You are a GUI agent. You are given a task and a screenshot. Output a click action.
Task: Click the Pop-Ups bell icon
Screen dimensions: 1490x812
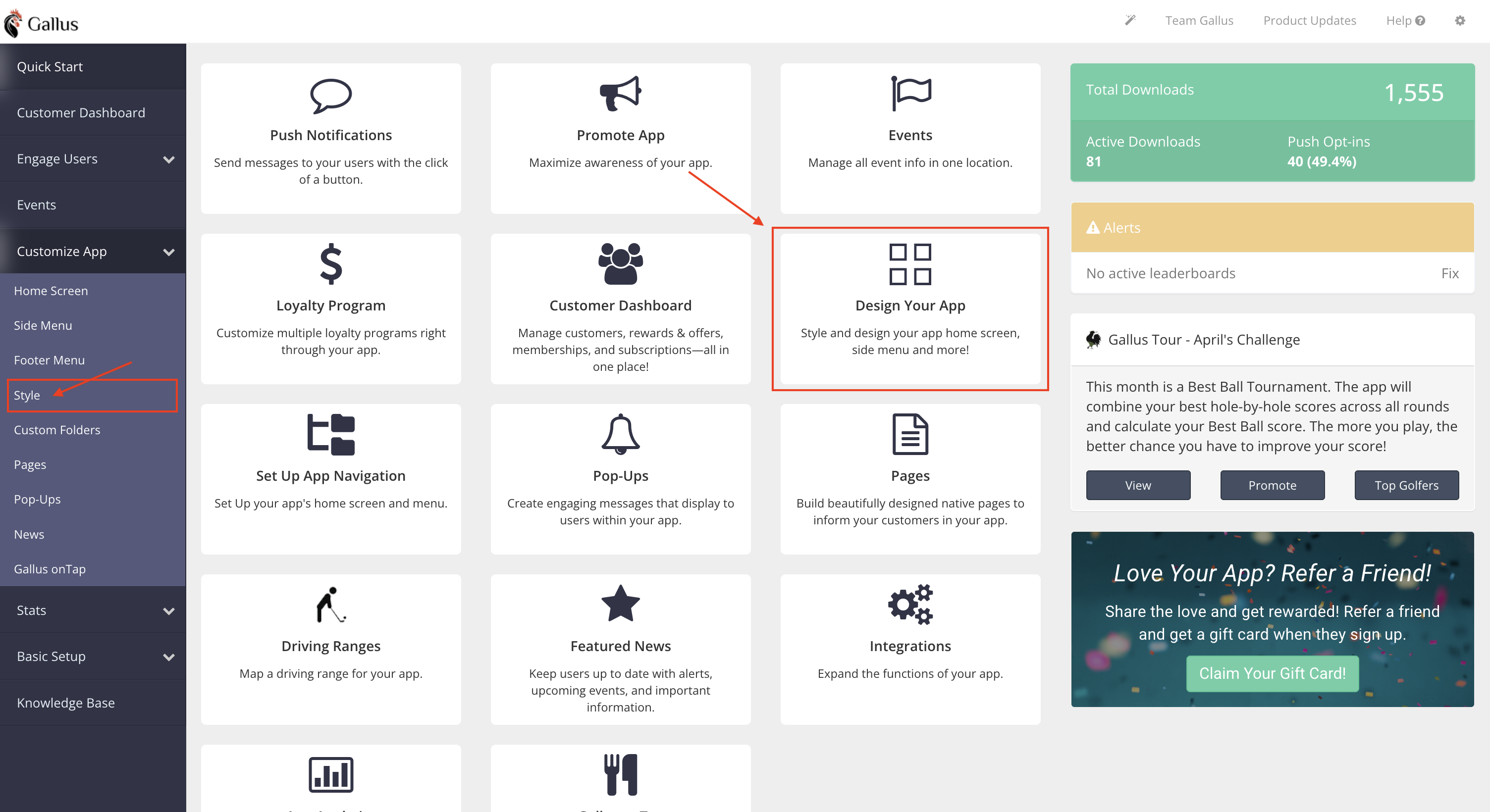(620, 434)
